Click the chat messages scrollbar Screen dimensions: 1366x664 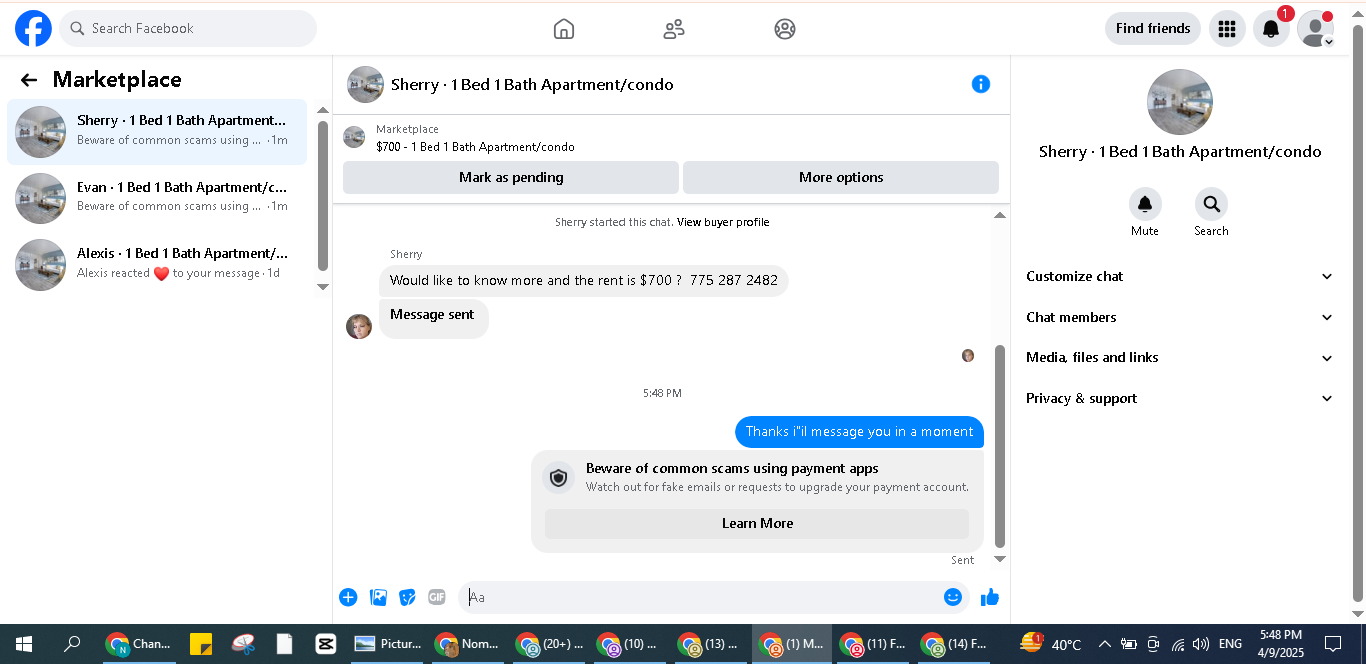click(999, 445)
